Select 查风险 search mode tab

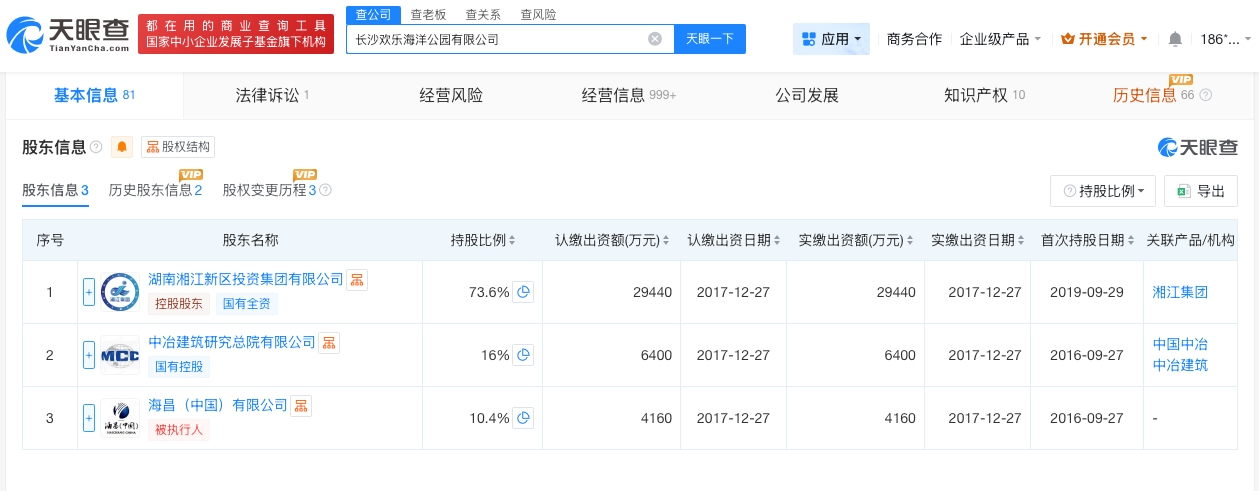tap(538, 14)
